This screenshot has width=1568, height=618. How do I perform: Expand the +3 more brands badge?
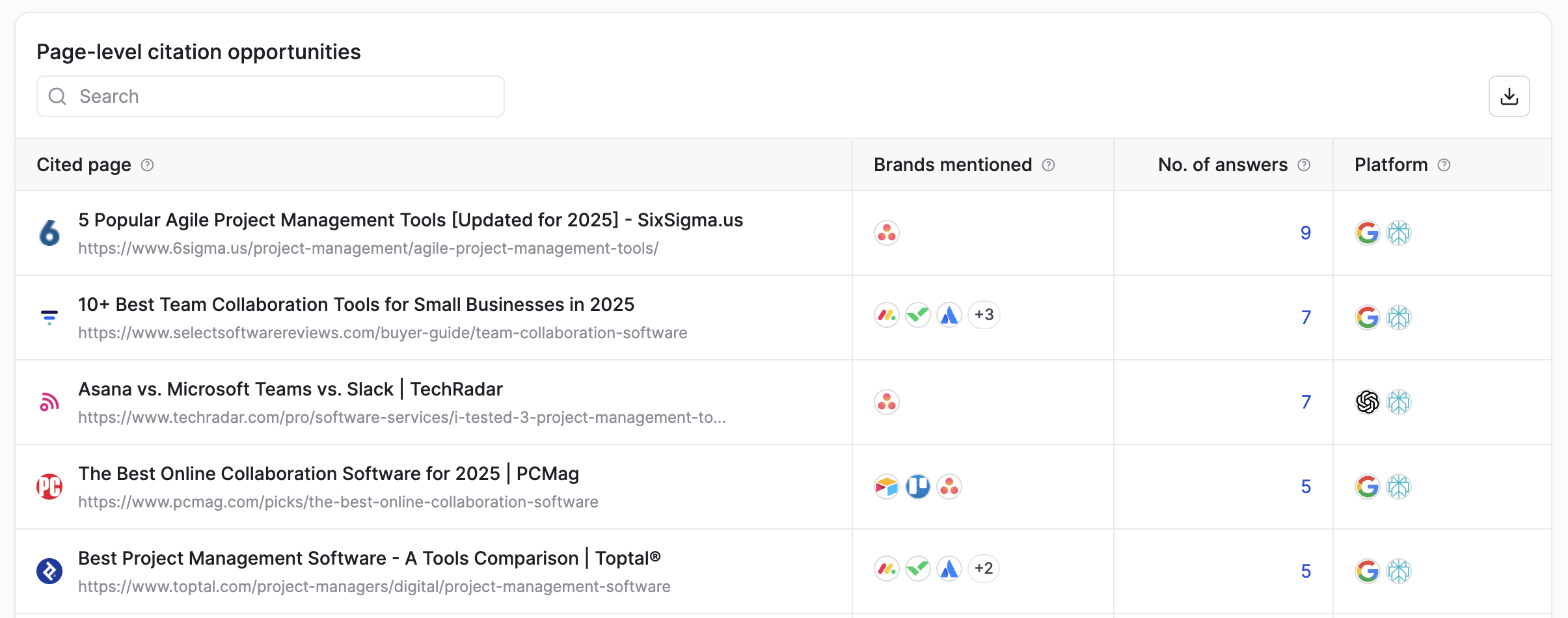[984, 315]
